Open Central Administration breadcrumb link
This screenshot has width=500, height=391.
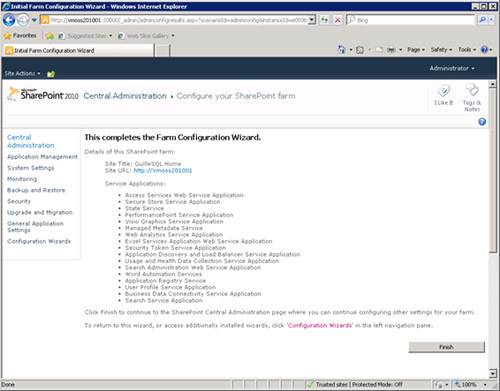(125, 96)
